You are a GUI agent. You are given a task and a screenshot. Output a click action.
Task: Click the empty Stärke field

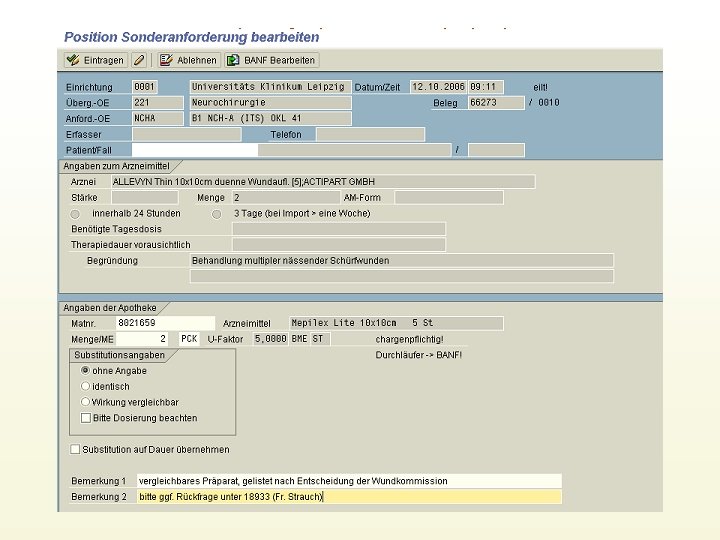pos(145,197)
